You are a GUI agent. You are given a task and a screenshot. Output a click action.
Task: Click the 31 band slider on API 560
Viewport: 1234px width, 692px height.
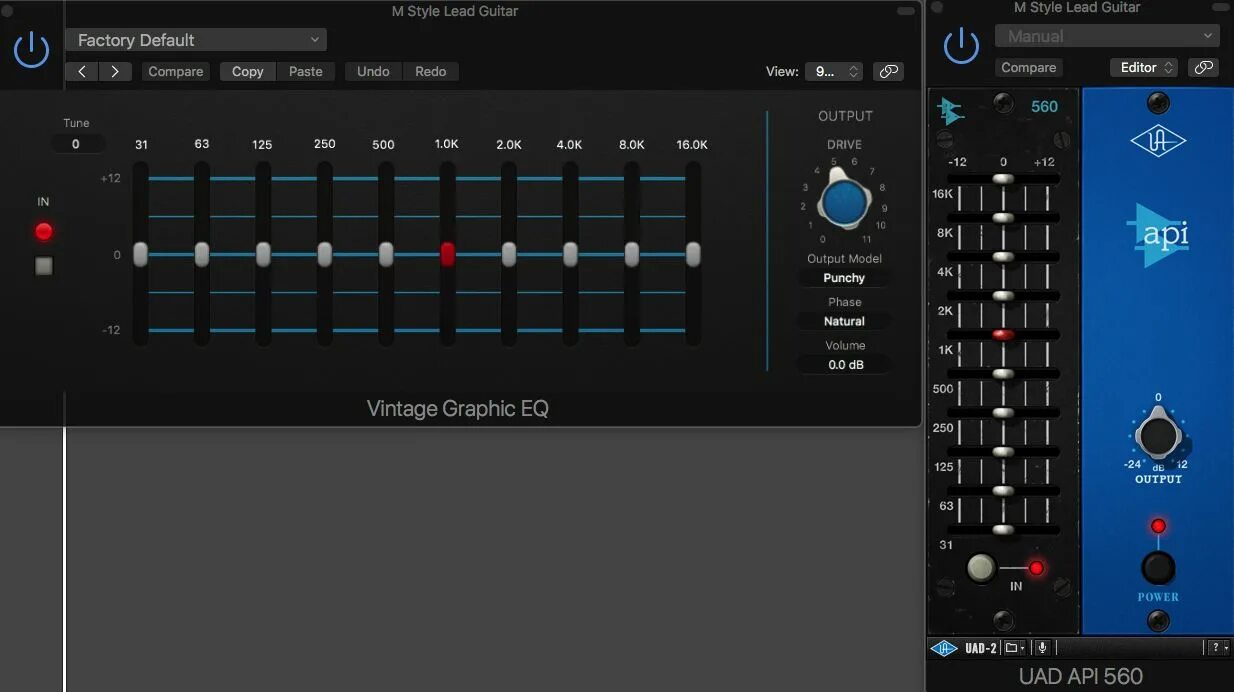tap(1003, 530)
